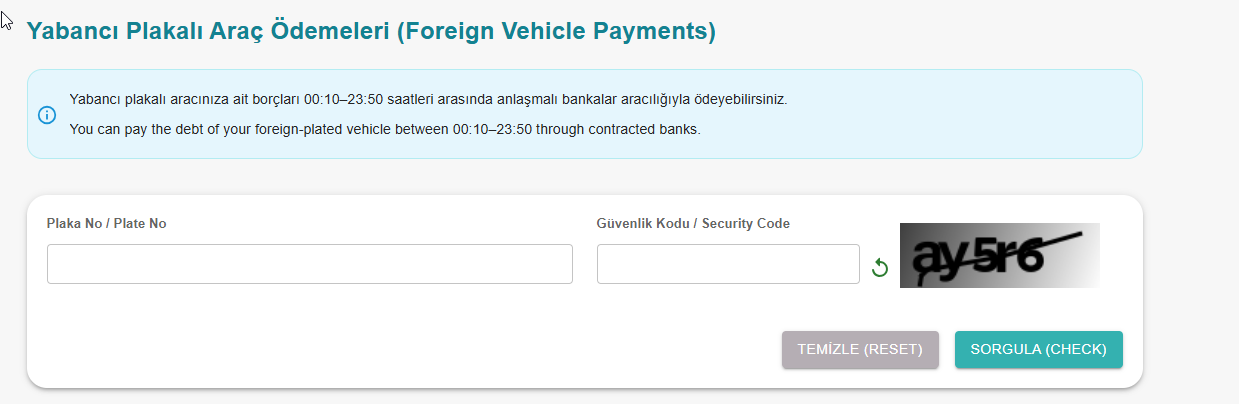1239x404 pixels.
Task: Click into the Security Code input box
Action: click(x=727, y=264)
